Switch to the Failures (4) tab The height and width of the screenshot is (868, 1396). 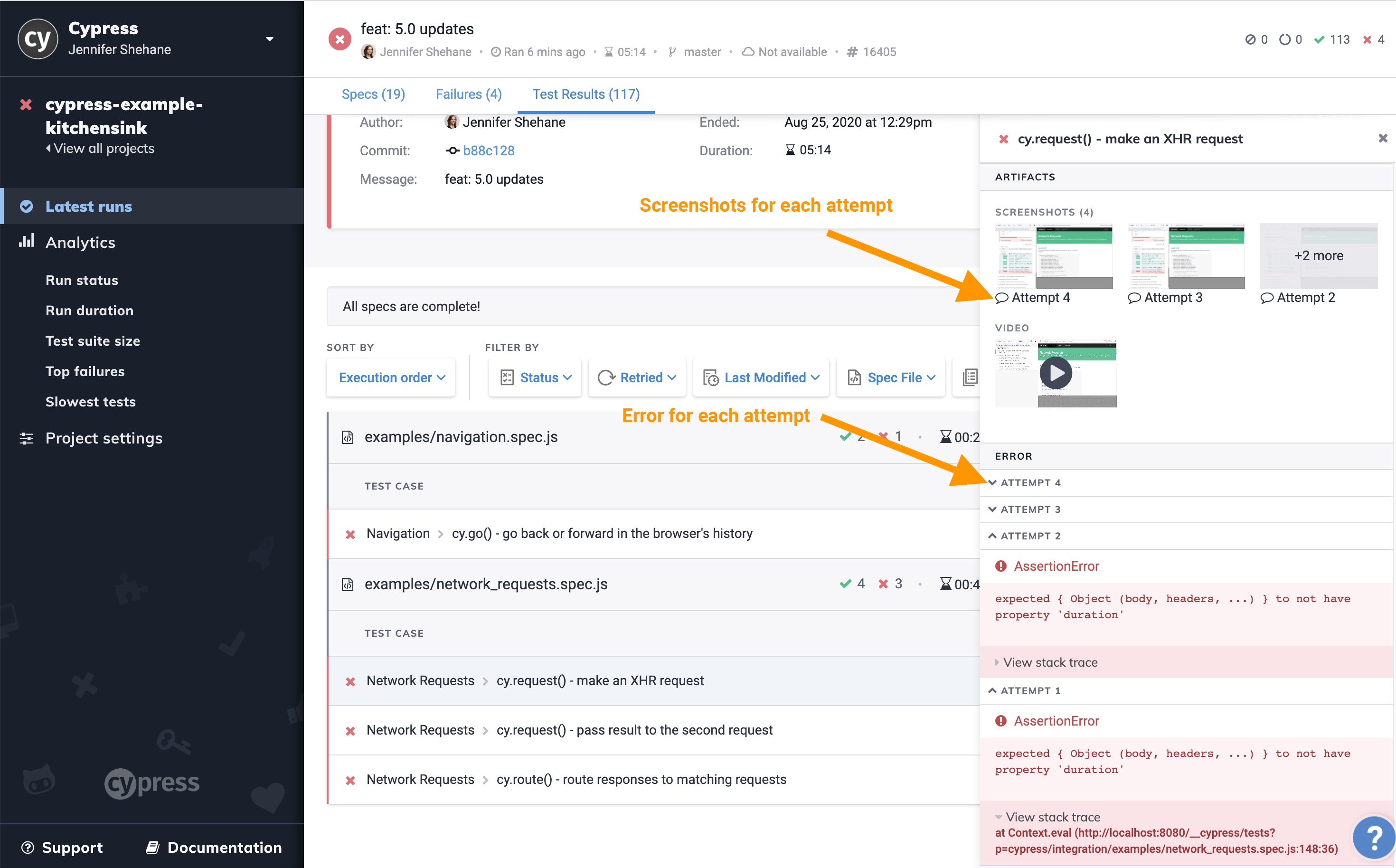468,94
